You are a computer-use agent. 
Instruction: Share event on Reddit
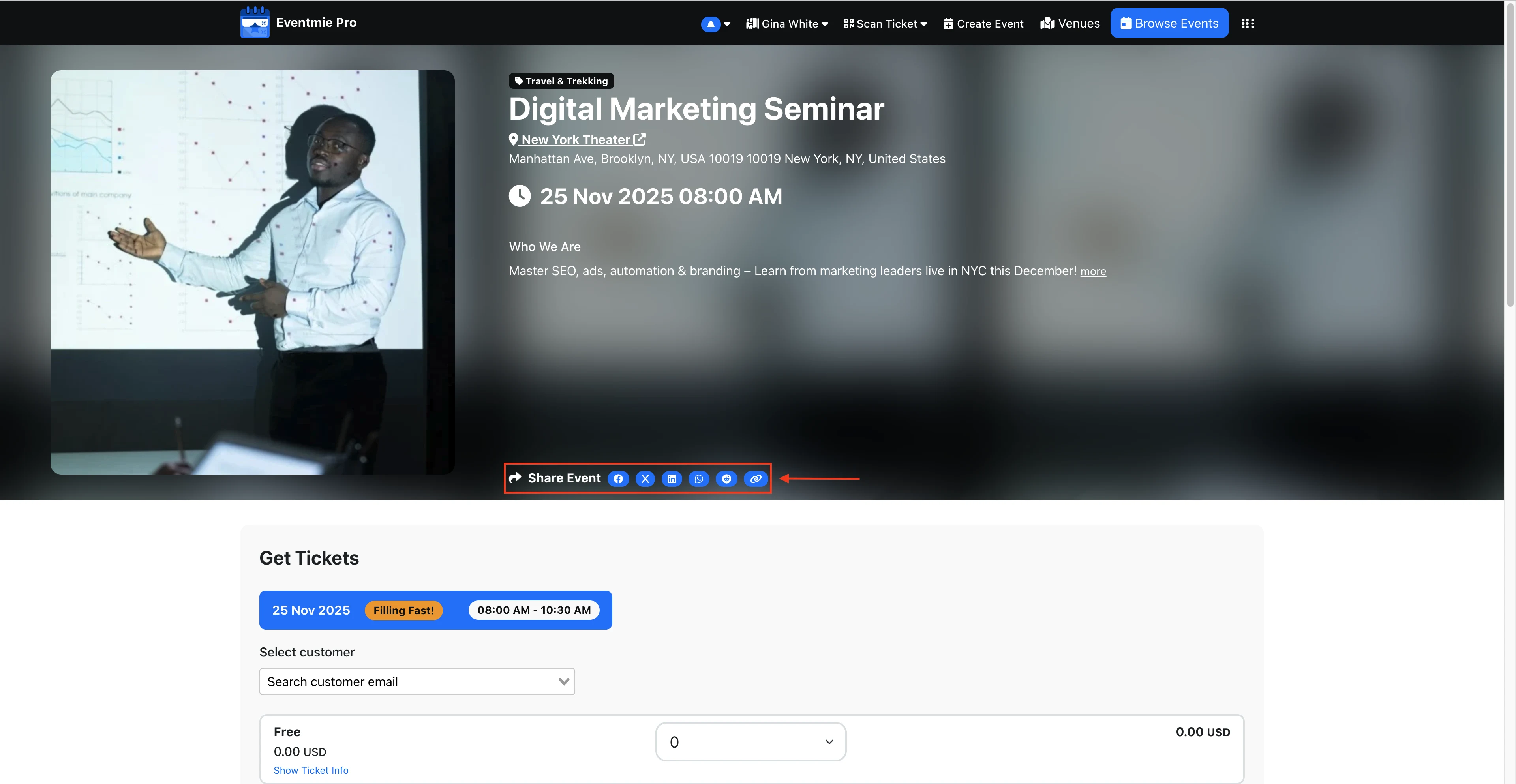[x=726, y=478]
